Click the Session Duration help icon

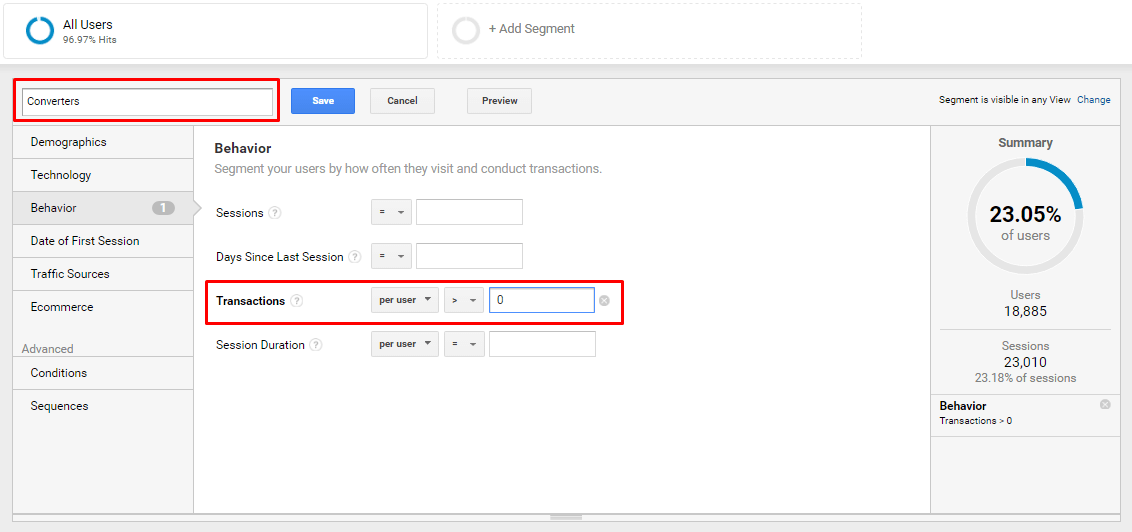[315, 345]
